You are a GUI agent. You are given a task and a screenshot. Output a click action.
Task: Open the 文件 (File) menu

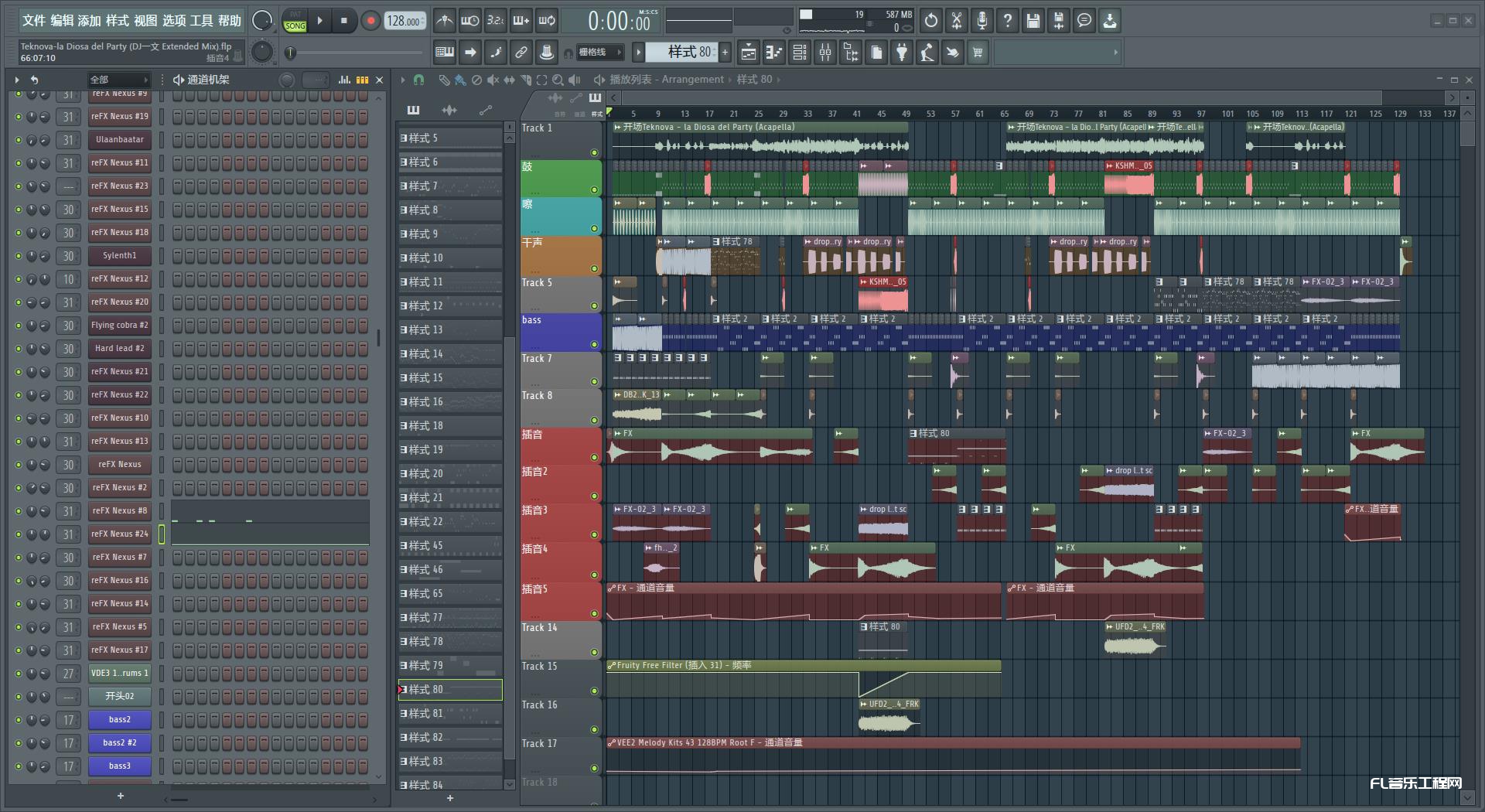34,21
